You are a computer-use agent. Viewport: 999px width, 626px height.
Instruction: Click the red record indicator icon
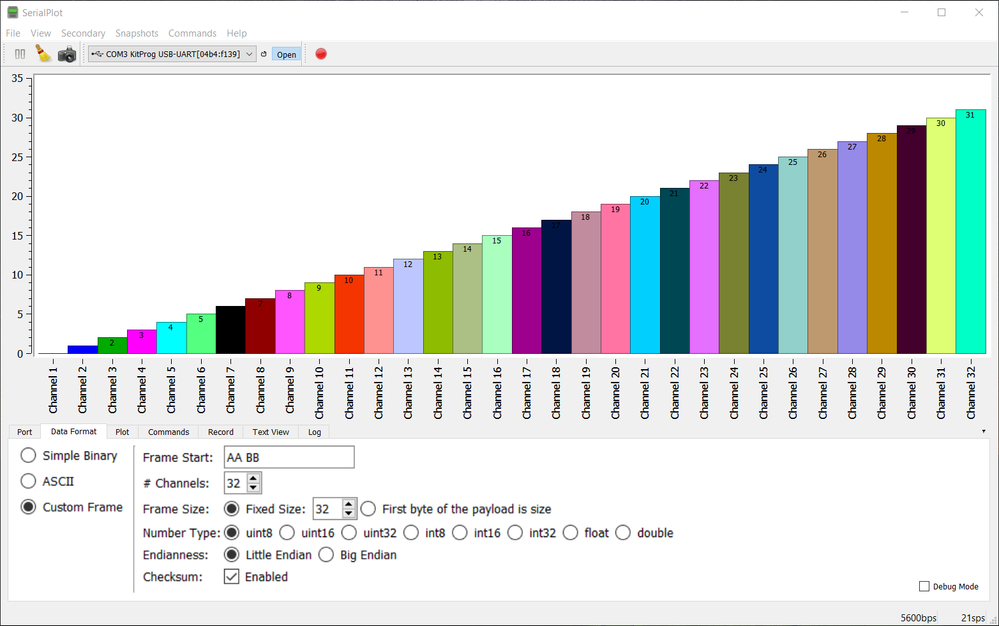pos(320,54)
